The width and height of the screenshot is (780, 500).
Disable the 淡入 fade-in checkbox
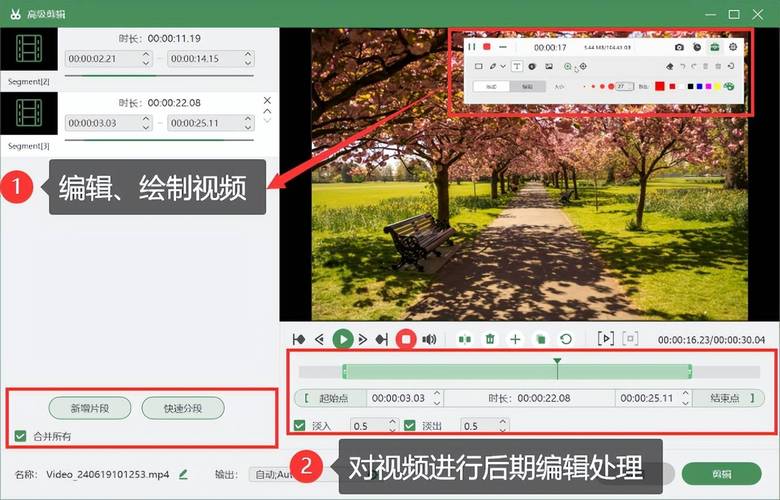tap(300, 425)
